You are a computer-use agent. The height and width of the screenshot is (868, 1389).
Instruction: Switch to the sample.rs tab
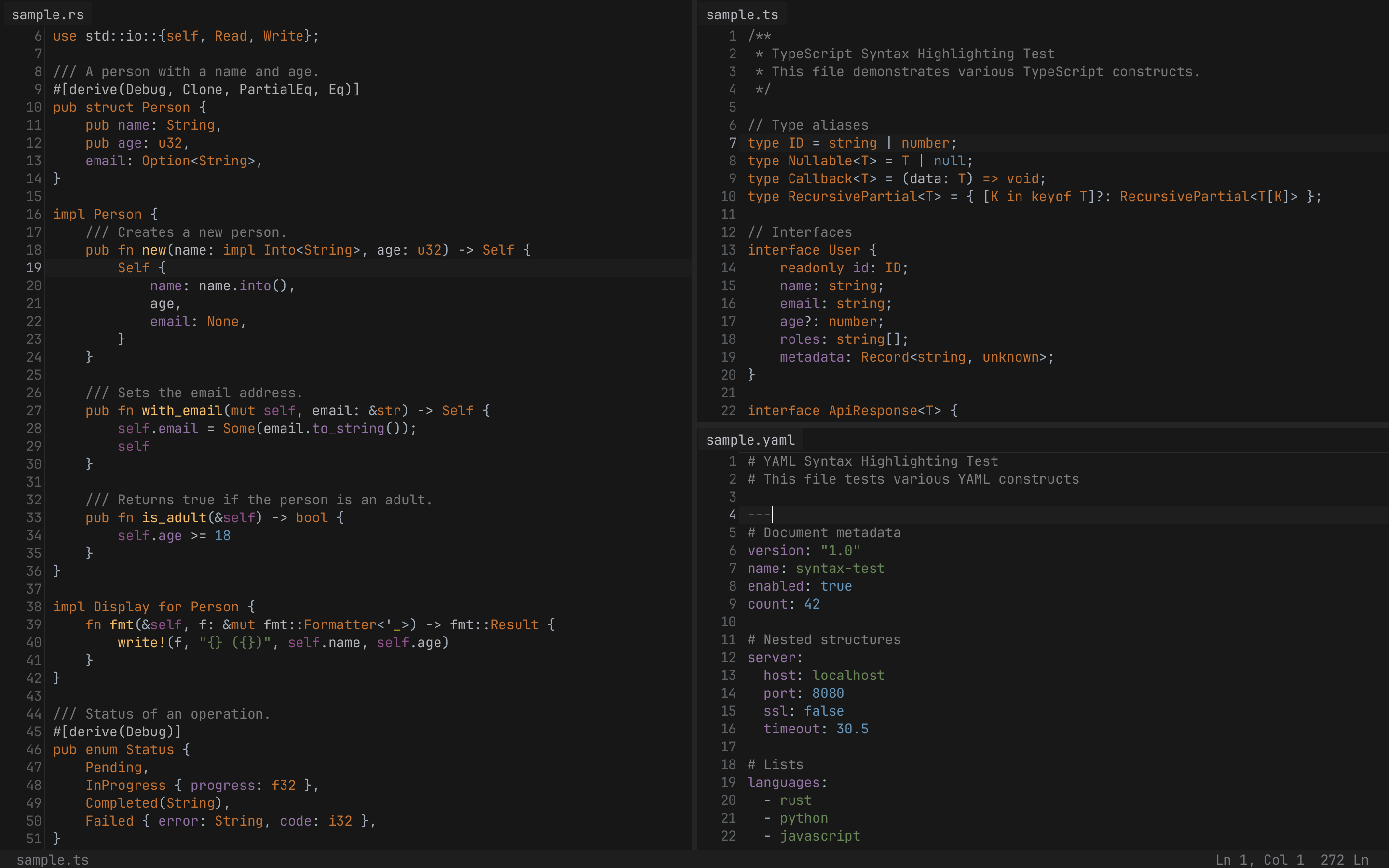(47, 14)
